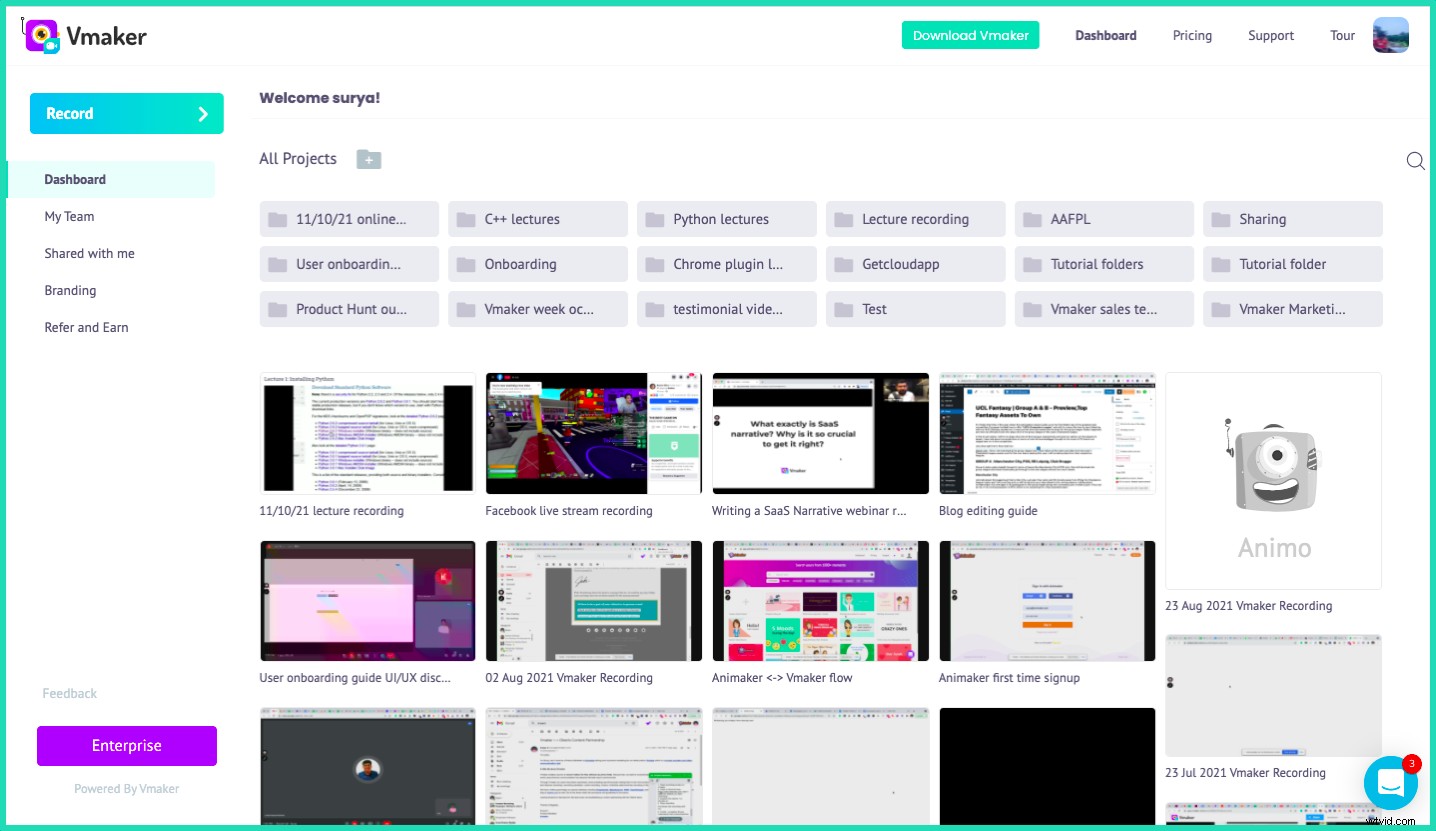
Task: Open the Feedback link in the sidebar
Action: [x=69, y=693]
